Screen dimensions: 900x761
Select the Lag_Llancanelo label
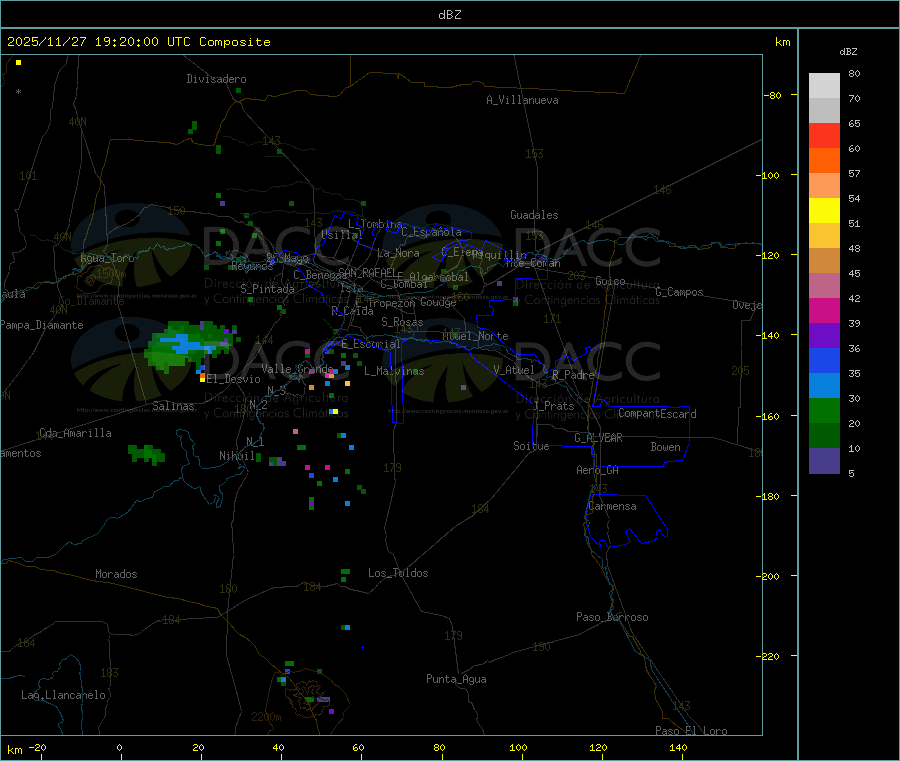pyautogui.click(x=64, y=694)
